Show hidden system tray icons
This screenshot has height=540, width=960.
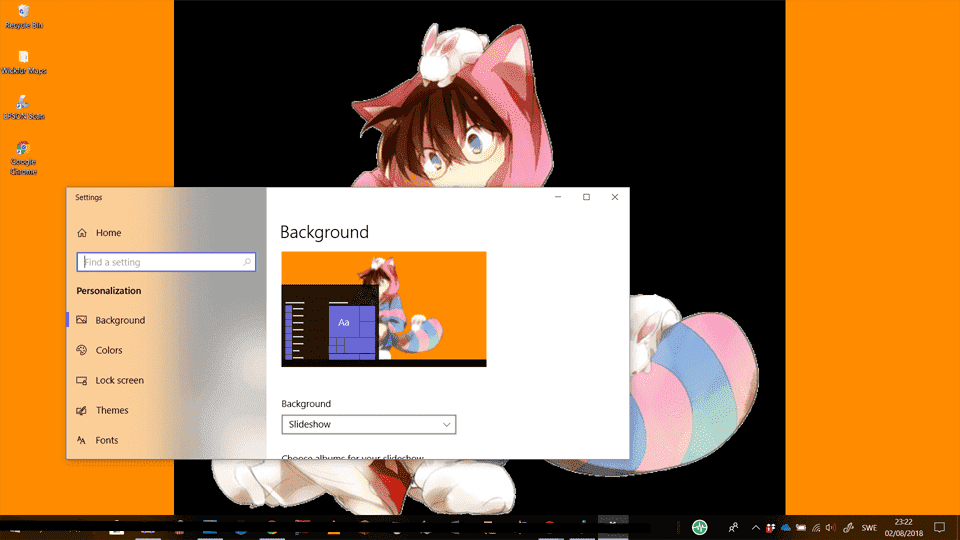click(x=756, y=528)
